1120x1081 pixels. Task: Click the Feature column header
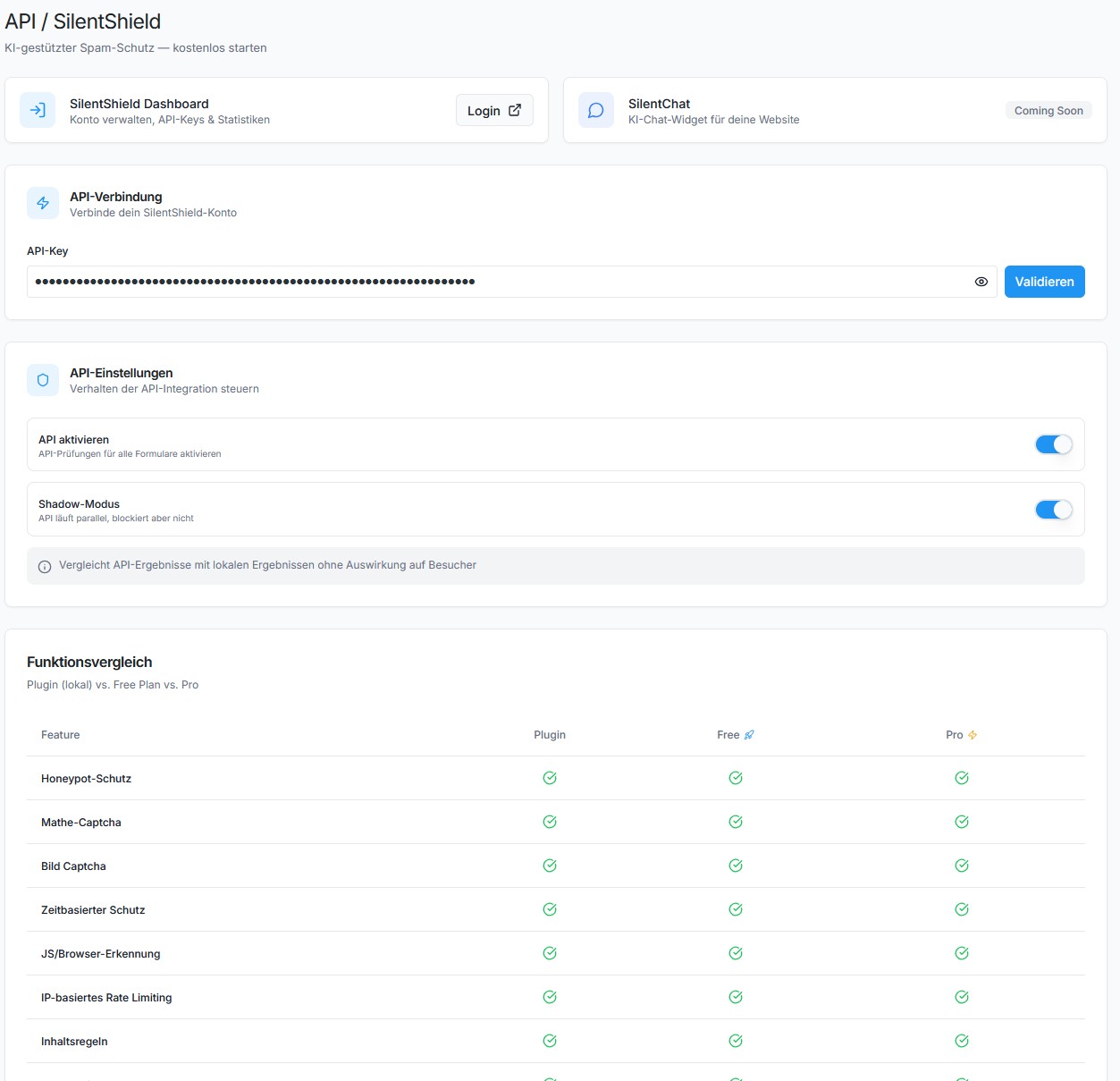point(60,734)
